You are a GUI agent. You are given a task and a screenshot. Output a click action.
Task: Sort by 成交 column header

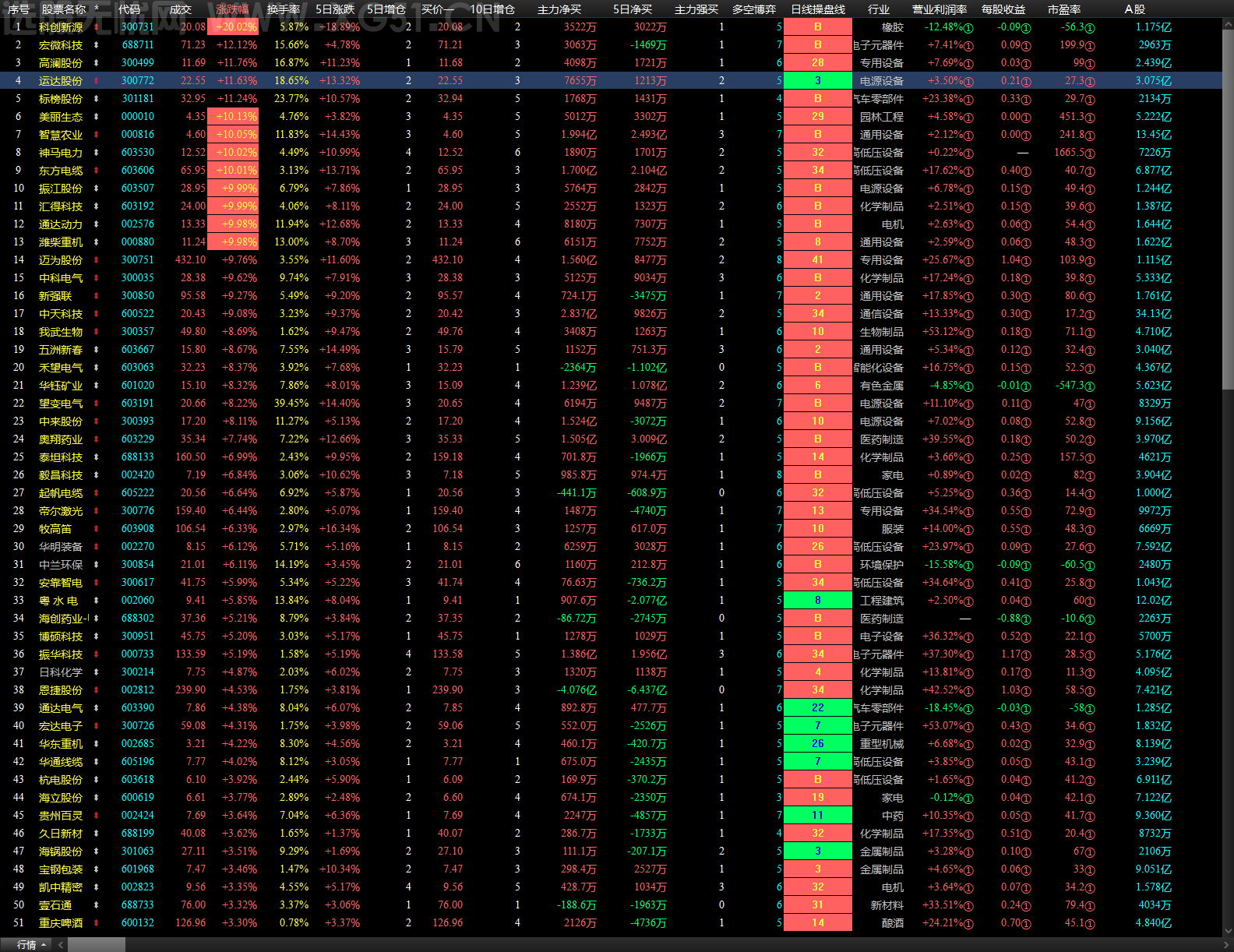[180, 9]
